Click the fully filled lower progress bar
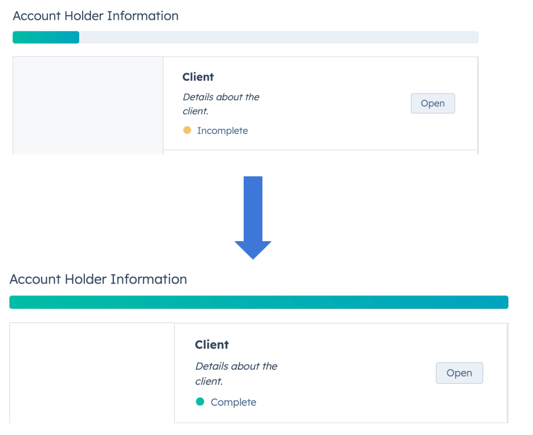 (x=259, y=302)
